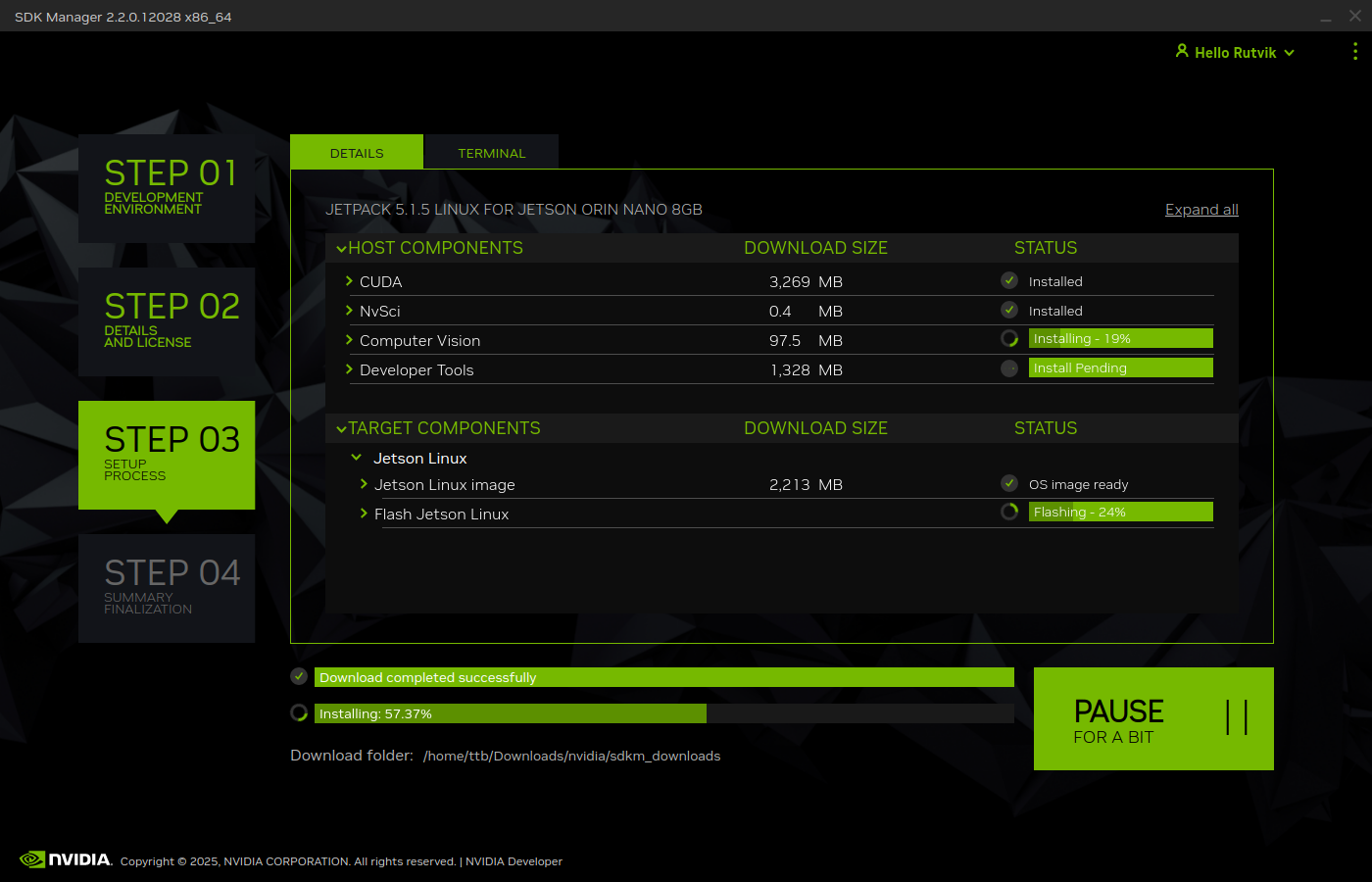The height and width of the screenshot is (882, 1372).
Task: Click the Computer Vision installing spinner icon
Action: pos(1009,339)
